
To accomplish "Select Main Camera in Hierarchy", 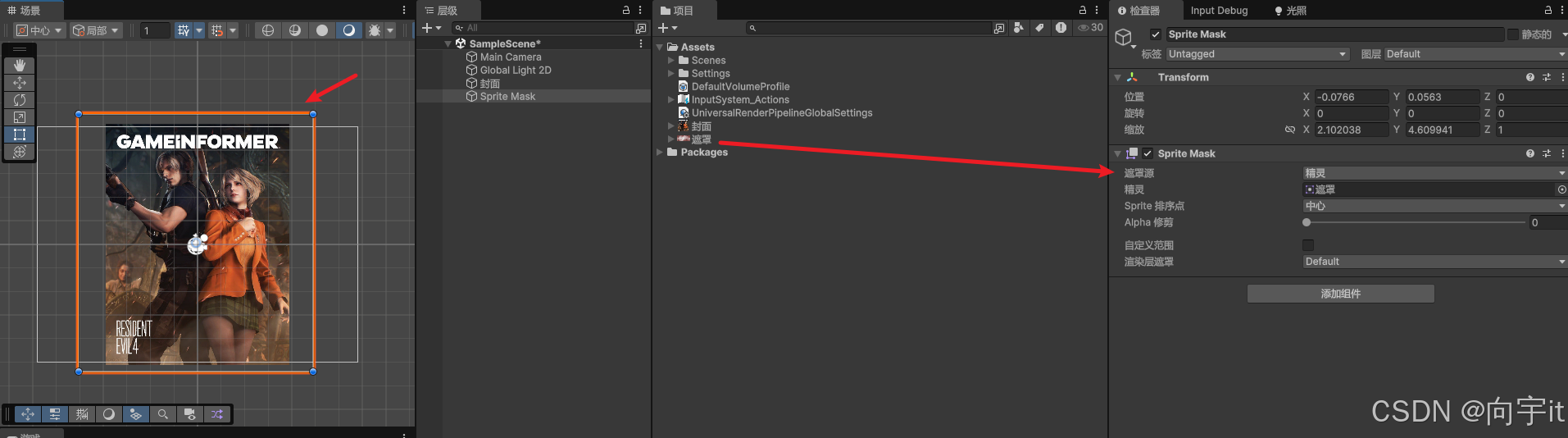I will tap(511, 57).
